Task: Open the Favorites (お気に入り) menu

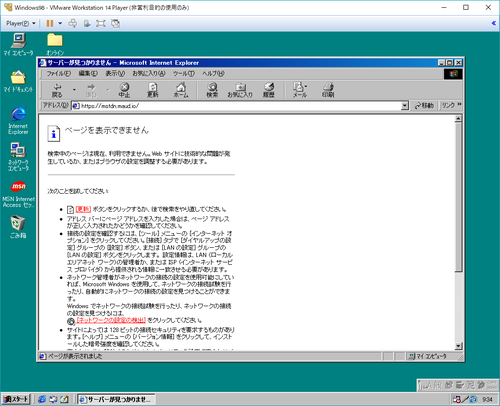Action: click(x=149, y=73)
